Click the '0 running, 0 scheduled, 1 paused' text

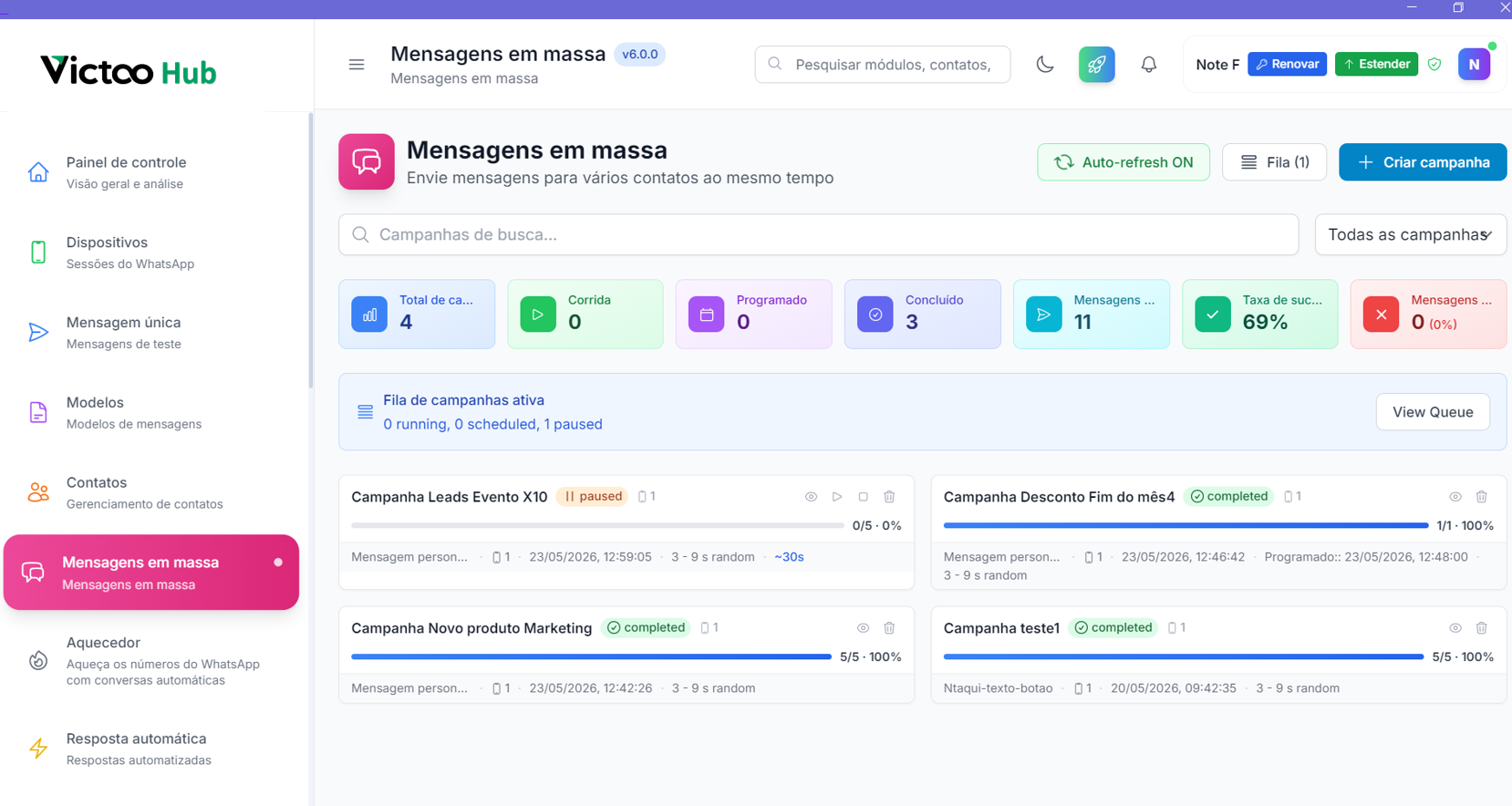tap(492, 424)
